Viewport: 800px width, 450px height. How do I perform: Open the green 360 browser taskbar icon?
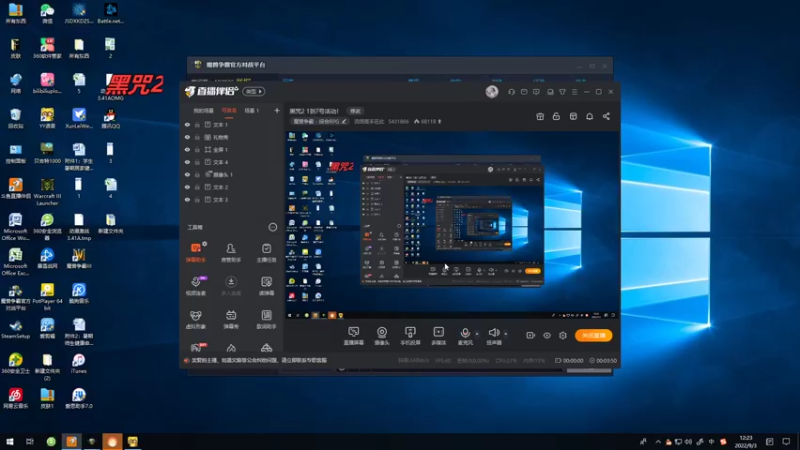51,441
